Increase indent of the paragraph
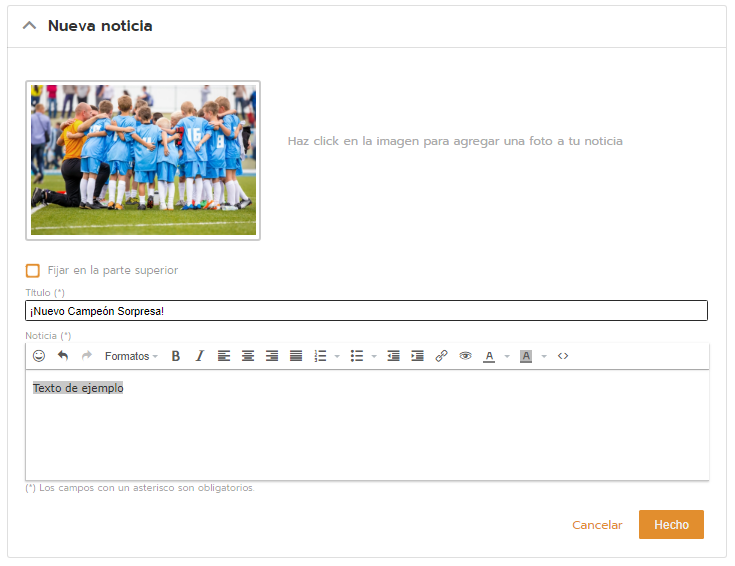 [417, 356]
